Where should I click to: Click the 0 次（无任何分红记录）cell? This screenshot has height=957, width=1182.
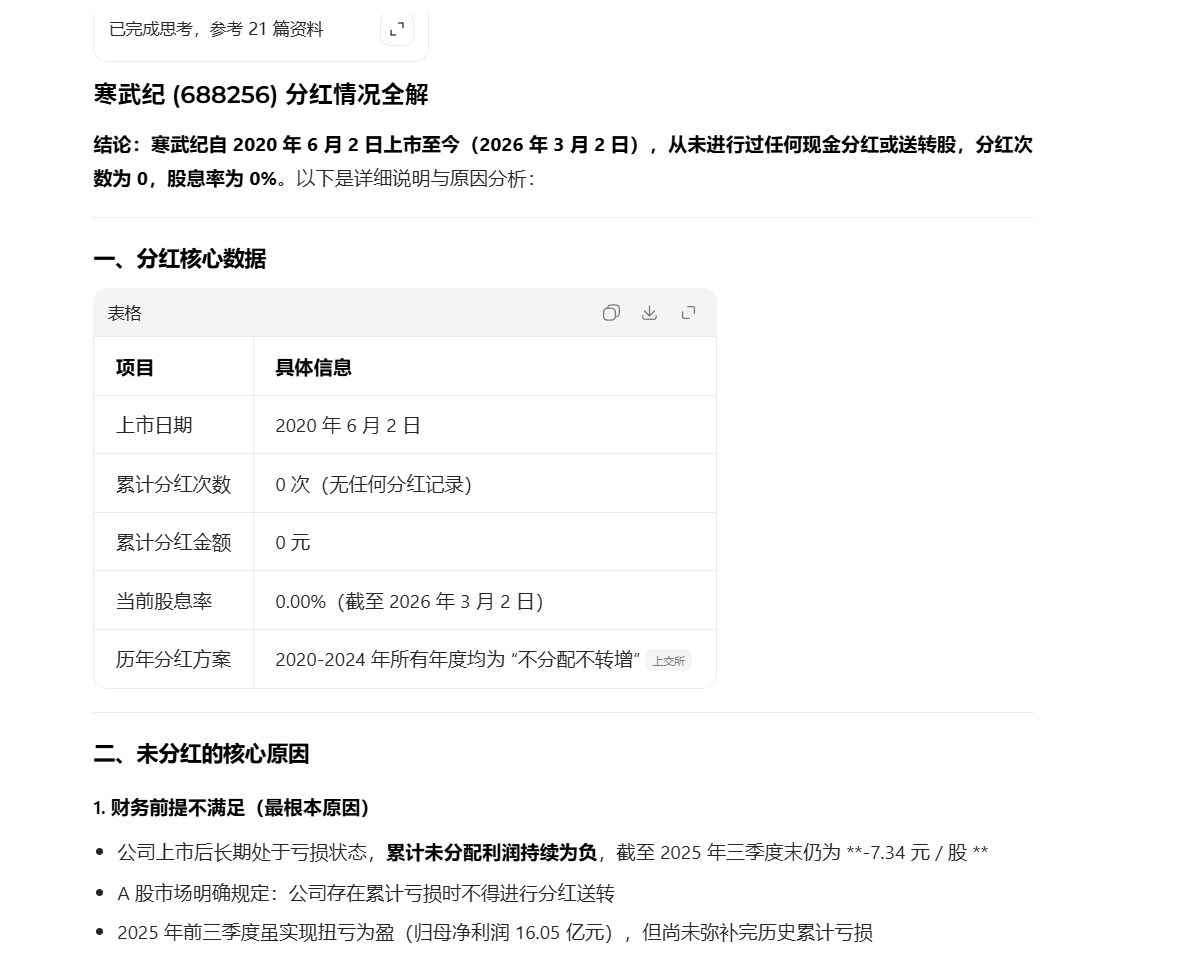(x=374, y=484)
